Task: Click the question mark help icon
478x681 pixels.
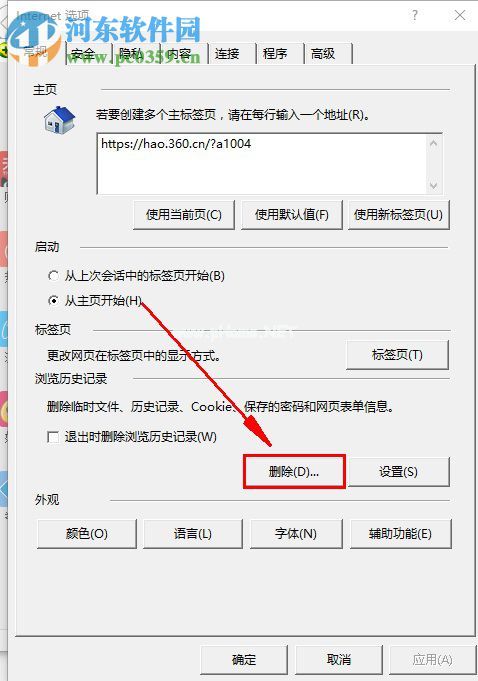Action: click(415, 16)
